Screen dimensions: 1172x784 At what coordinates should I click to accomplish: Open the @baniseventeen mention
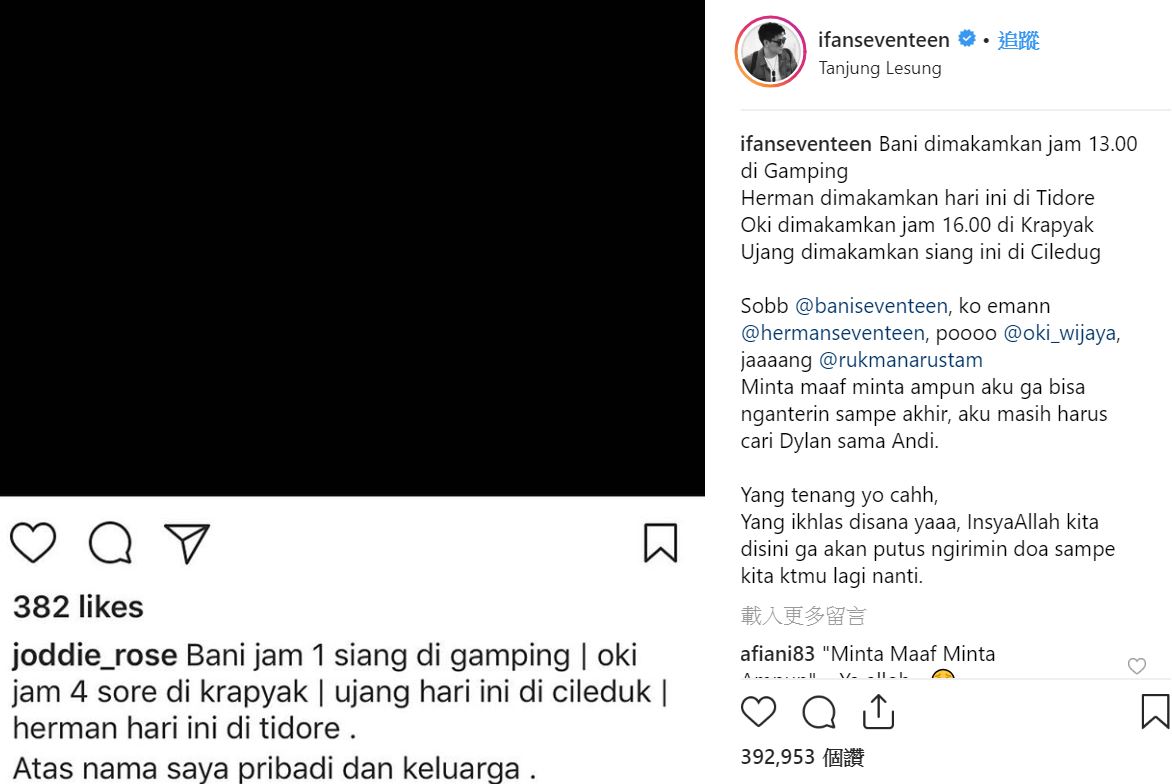(871, 306)
